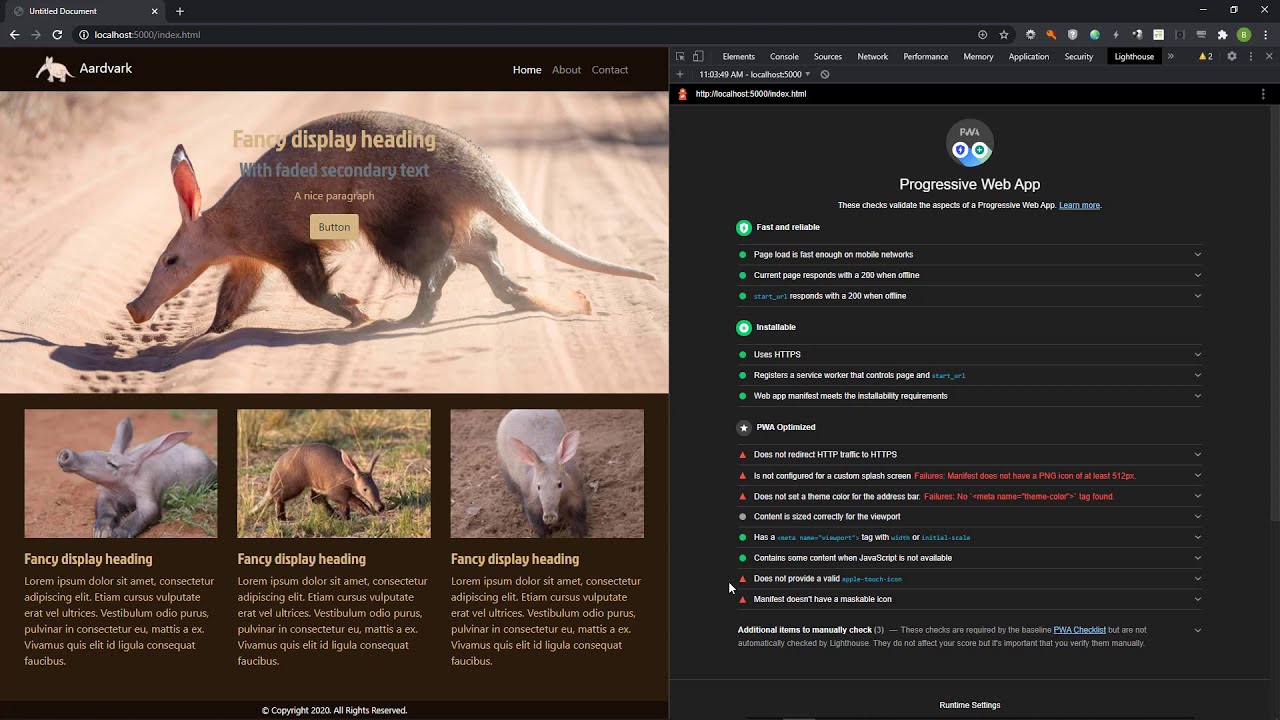Screen dimensions: 1280x720
Task: Switch to the Console tab
Action: (x=784, y=56)
